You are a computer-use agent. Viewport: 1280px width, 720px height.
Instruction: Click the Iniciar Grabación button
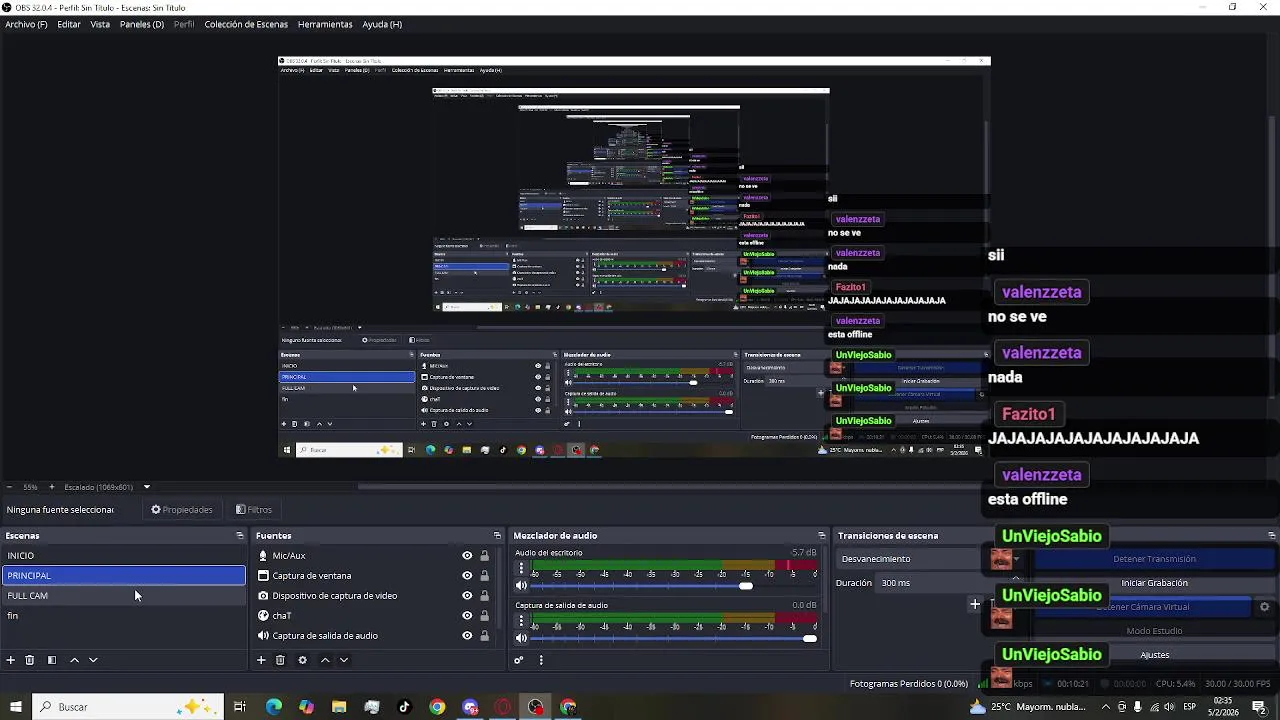tap(1154, 583)
